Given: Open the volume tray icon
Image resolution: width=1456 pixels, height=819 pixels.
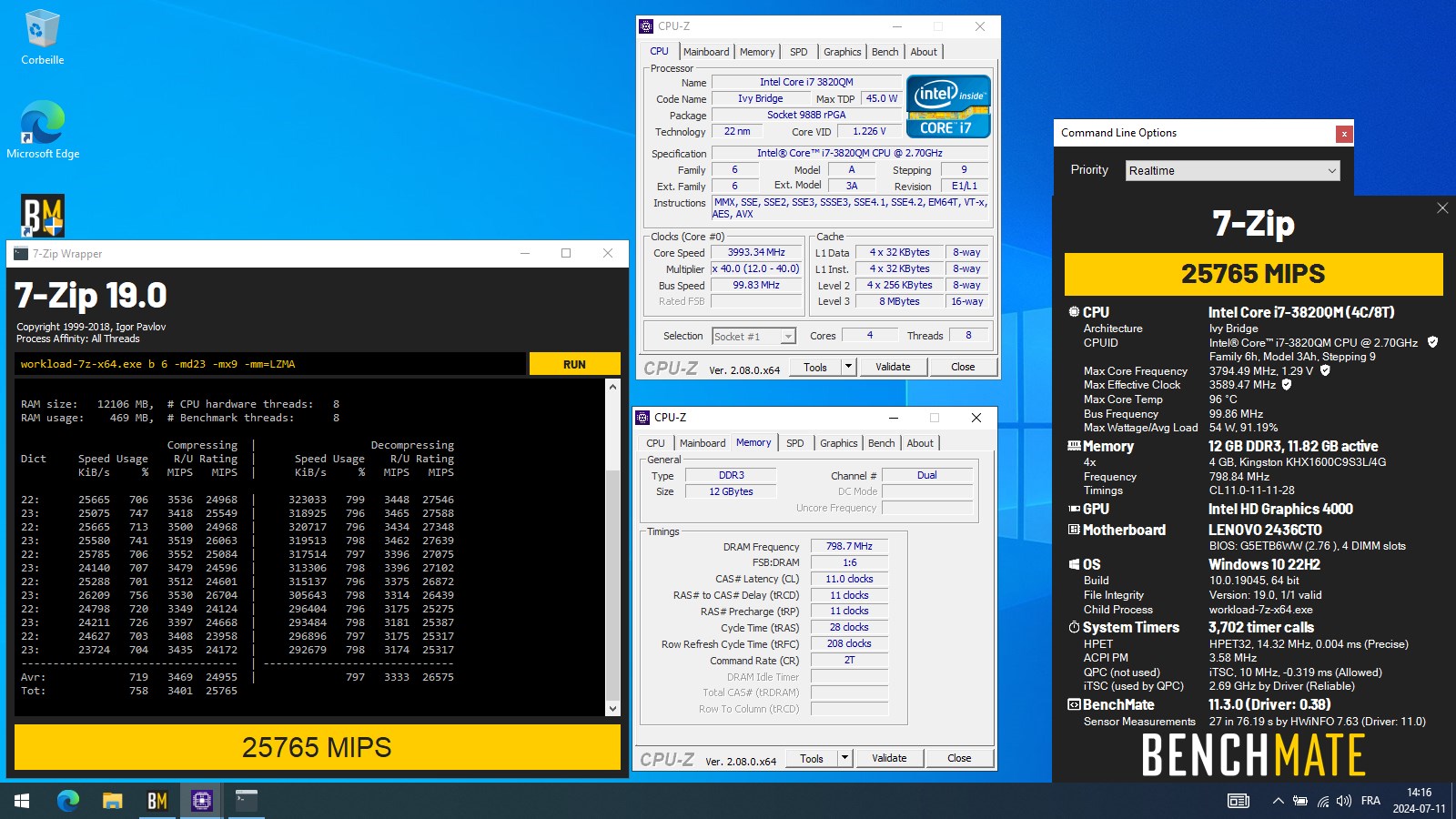Looking at the screenshot, I should point(1344,801).
